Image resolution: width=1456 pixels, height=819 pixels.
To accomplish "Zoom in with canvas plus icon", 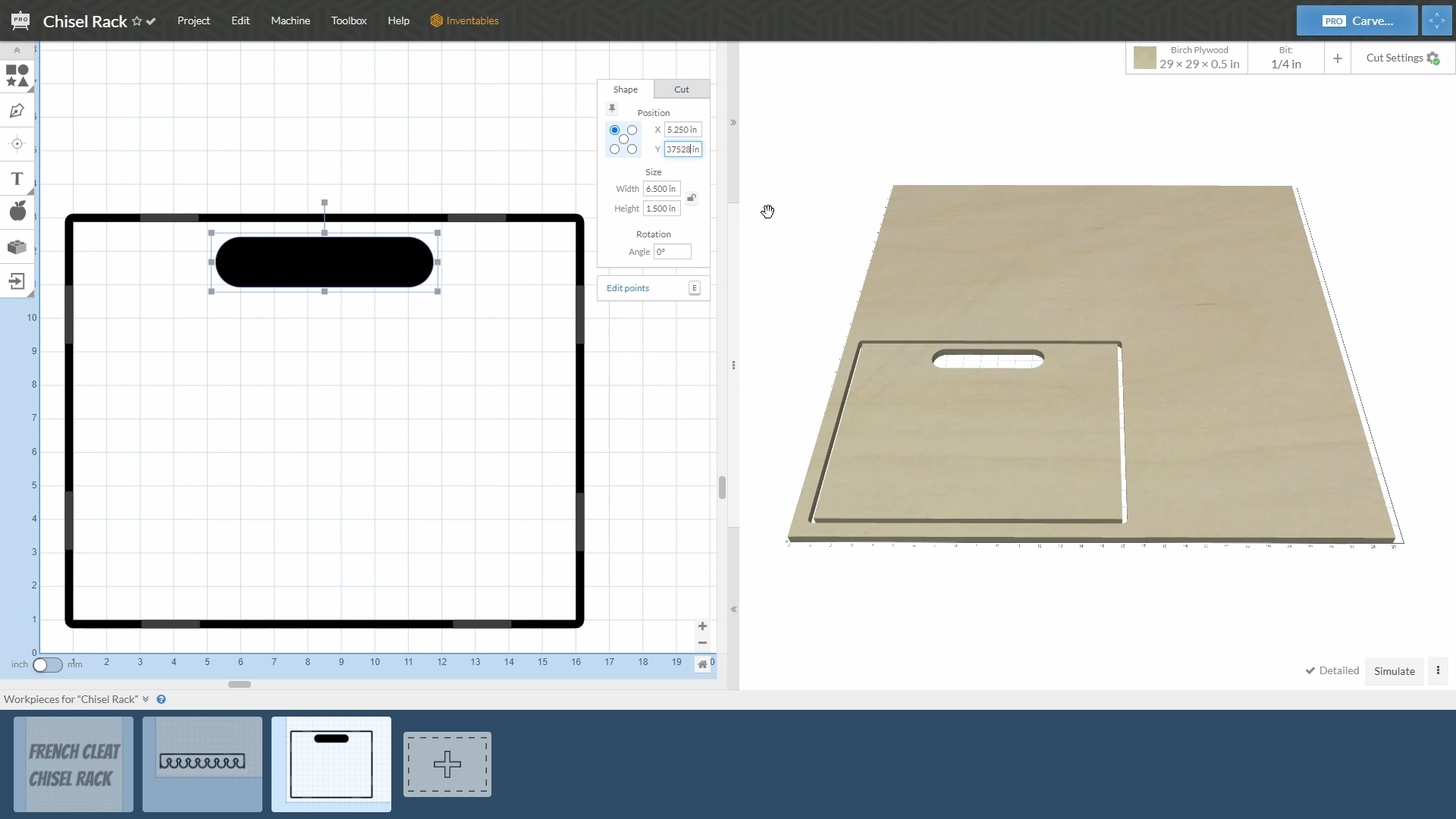I will pos(702,626).
